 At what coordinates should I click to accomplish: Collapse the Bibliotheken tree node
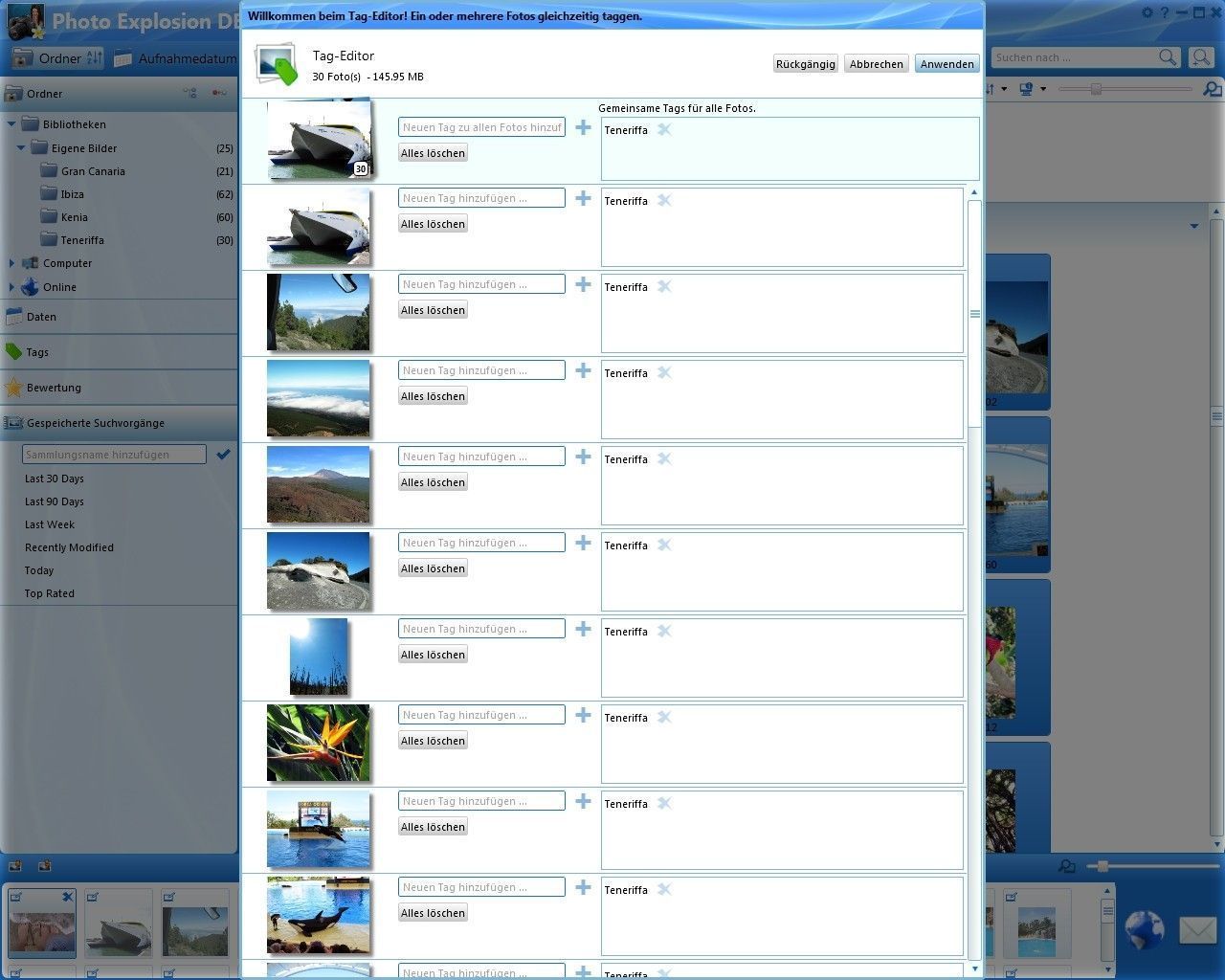(x=12, y=124)
